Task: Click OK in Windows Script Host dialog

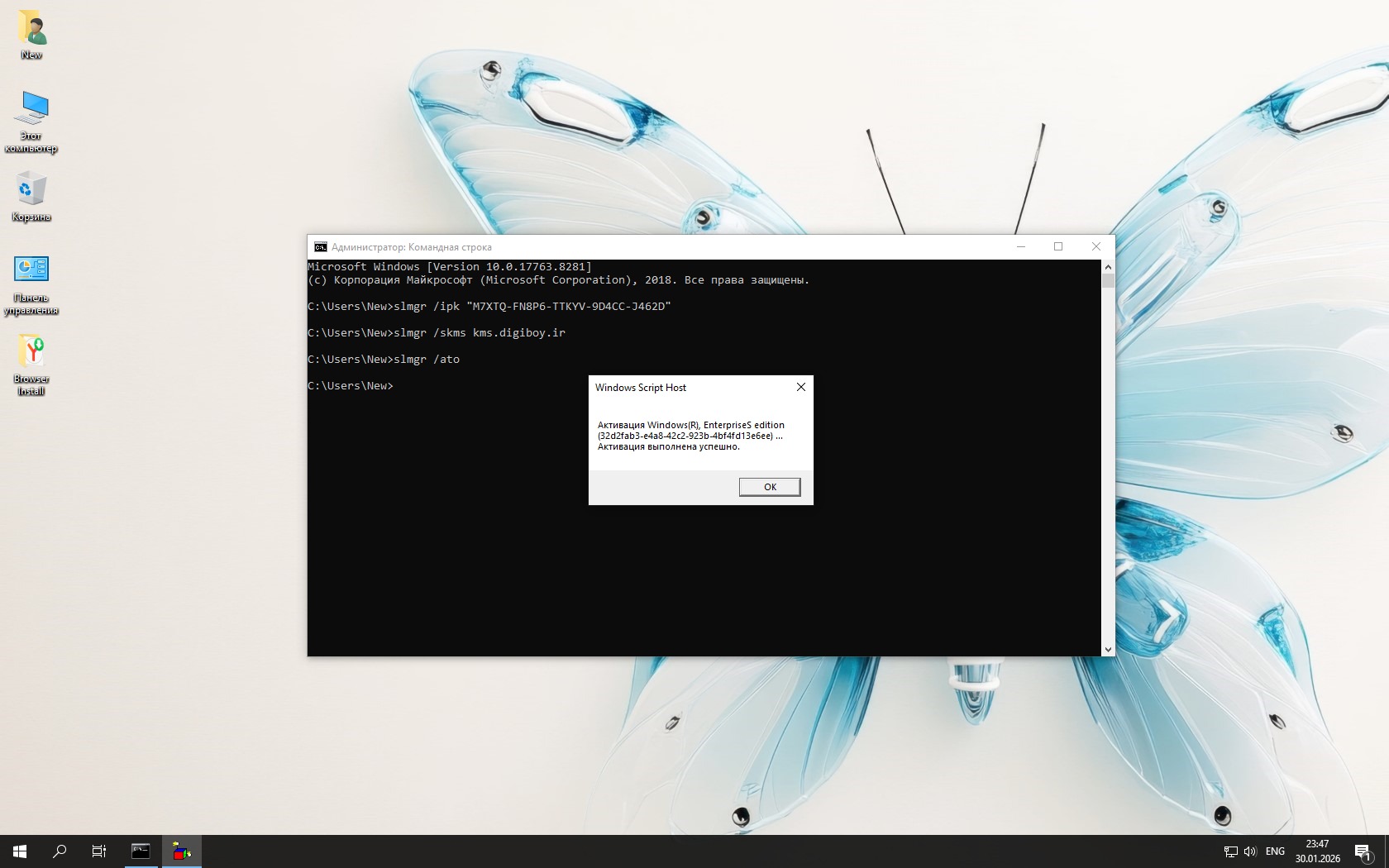Action: 769,487
